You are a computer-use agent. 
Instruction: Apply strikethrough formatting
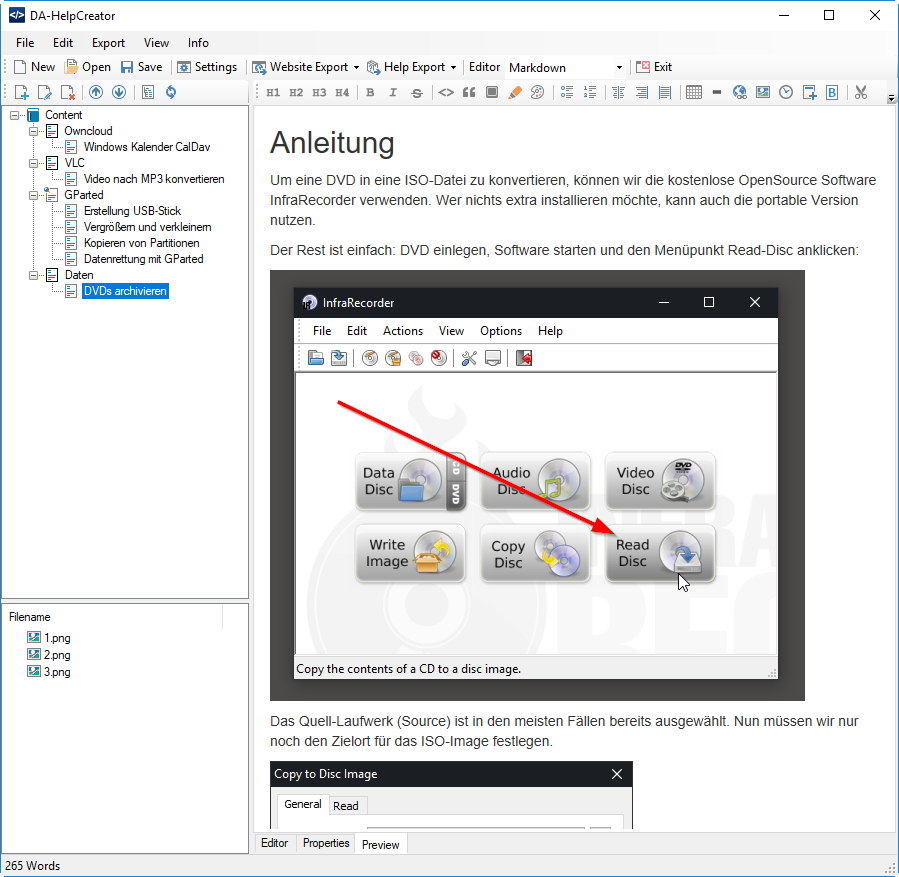[x=417, y=93]
